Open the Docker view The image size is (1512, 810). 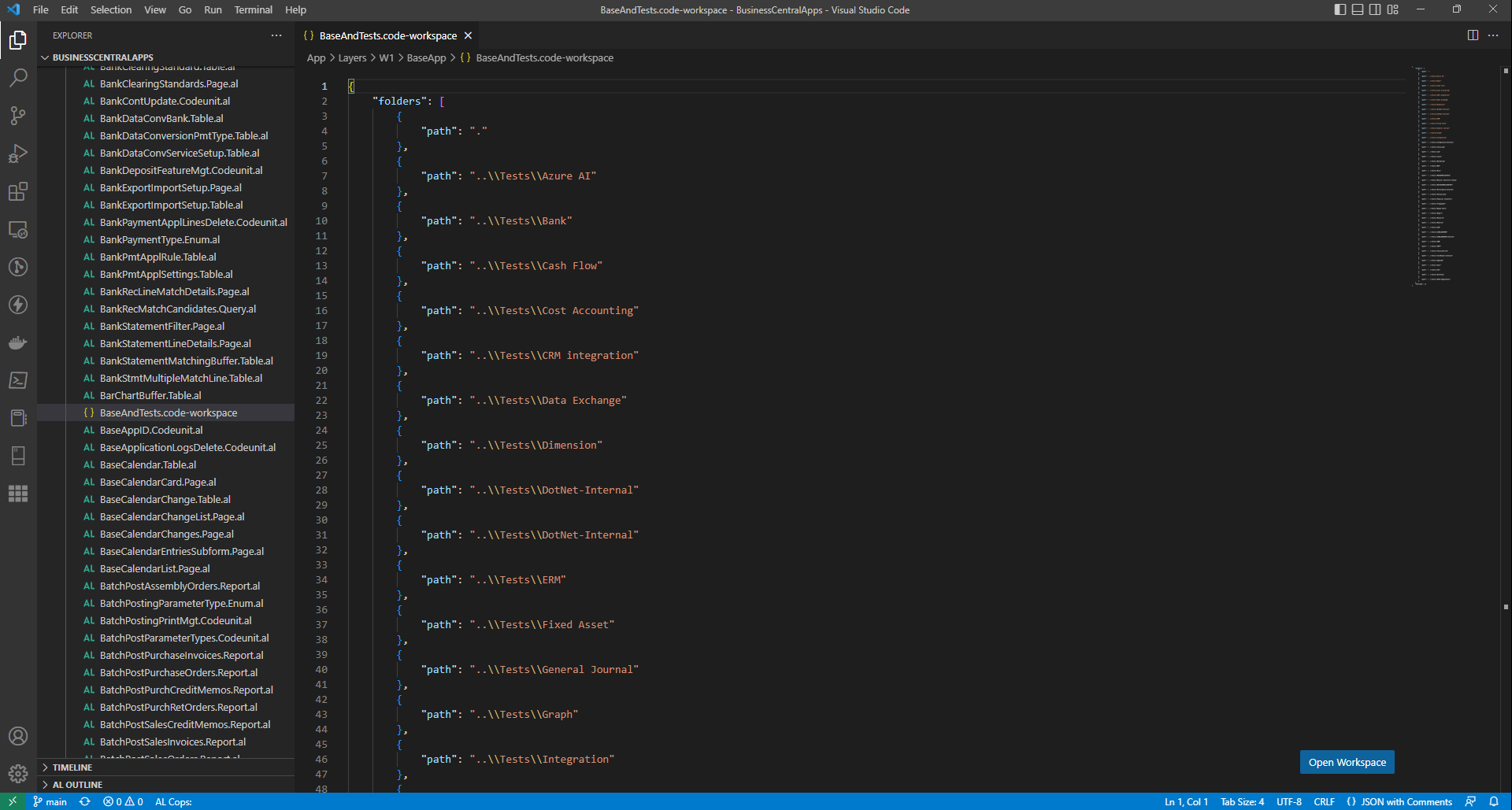coord(18,342)
